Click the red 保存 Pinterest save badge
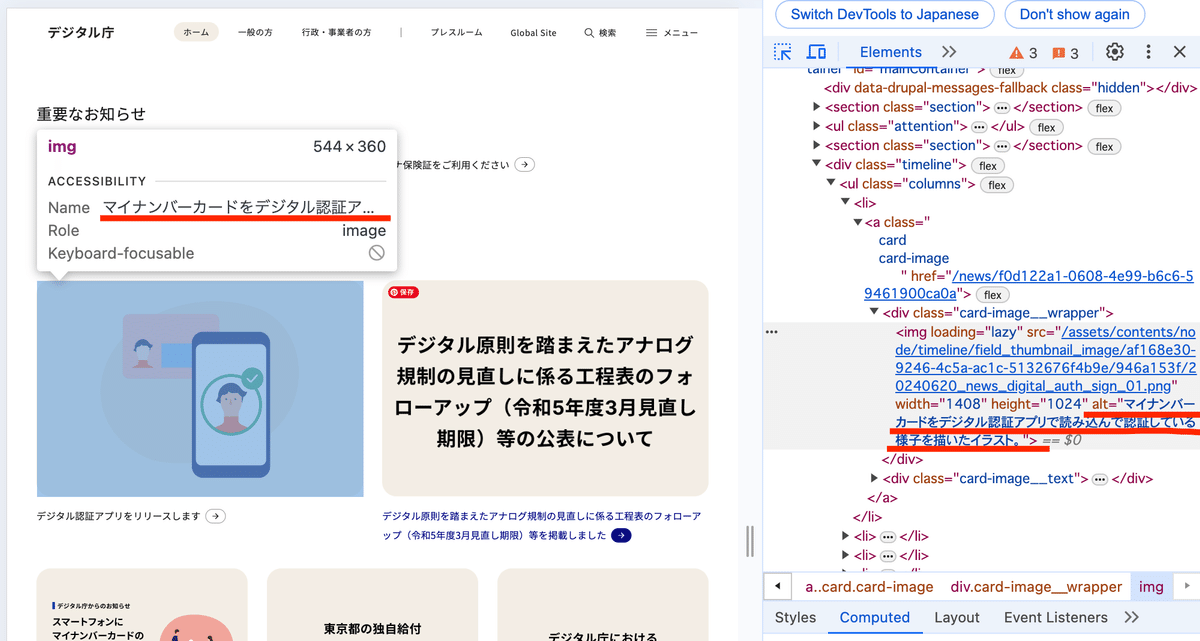This screenshot has width=1200, height=641. pos(404,292)
